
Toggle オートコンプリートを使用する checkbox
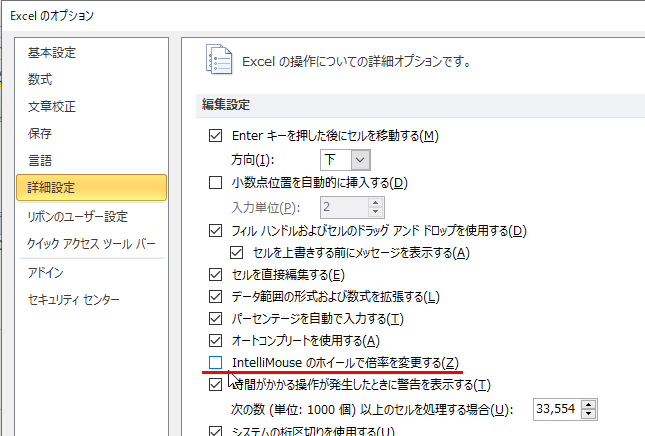[x=216, y=341]
